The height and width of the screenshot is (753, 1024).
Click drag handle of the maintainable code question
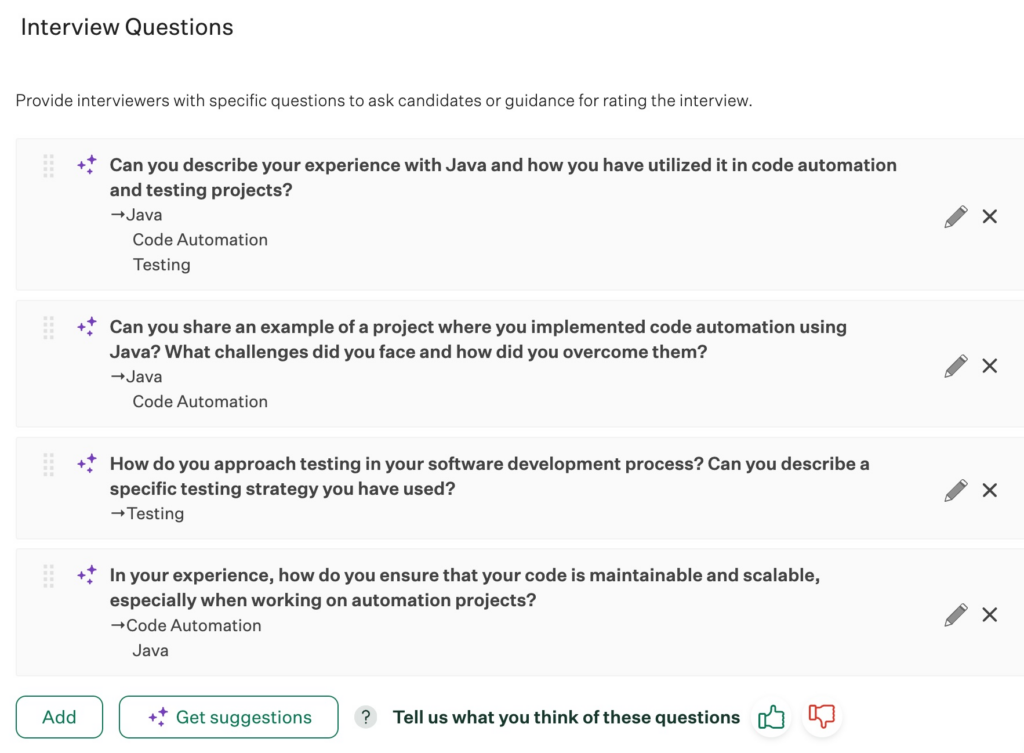click(x=48, y=576)
